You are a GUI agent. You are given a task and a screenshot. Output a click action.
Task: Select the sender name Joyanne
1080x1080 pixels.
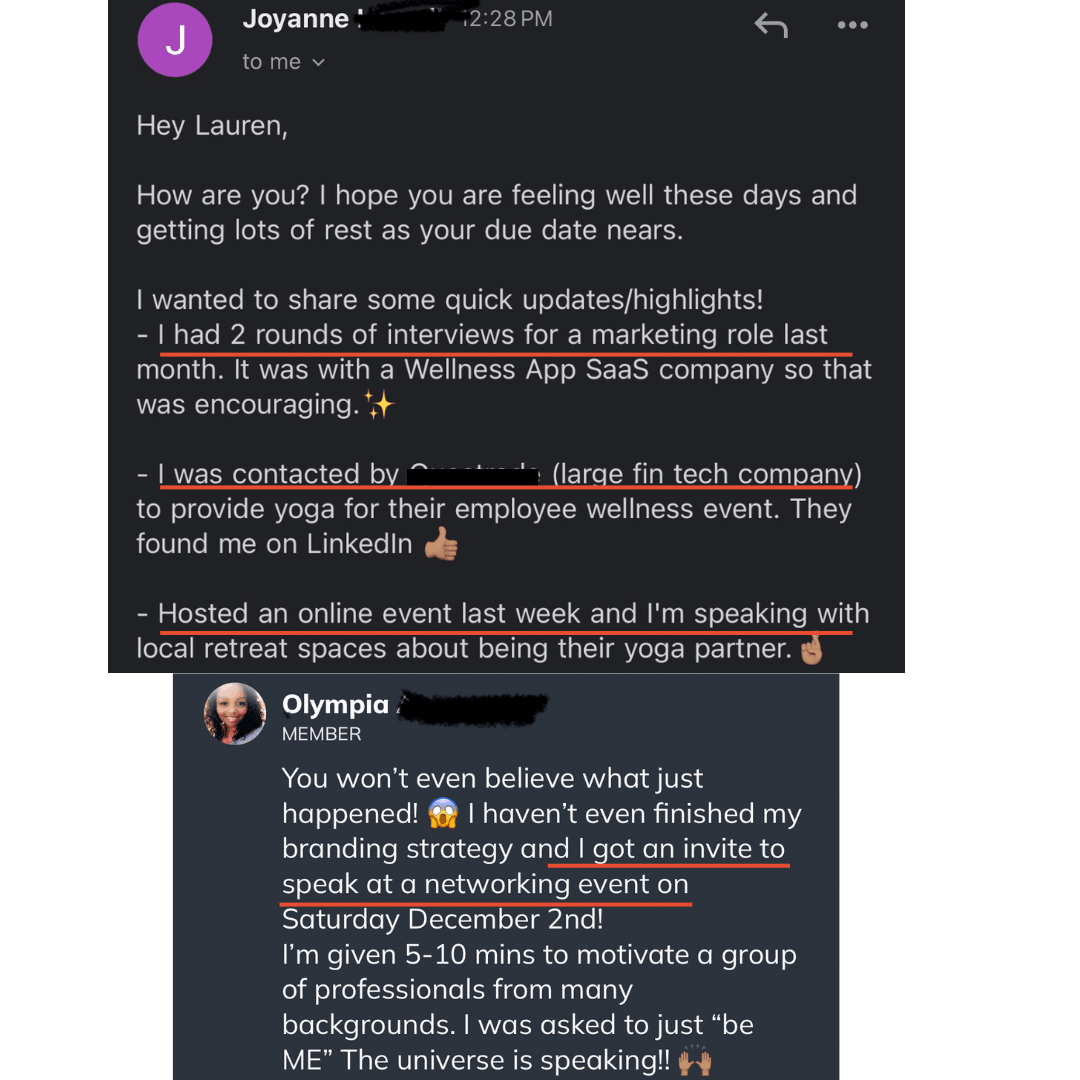pyautogui.click(x=294, y=18)
